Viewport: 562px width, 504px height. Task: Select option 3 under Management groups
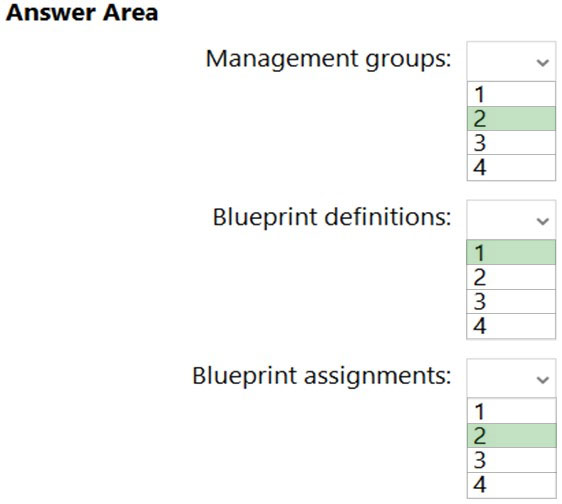click(x=511, y=143)
